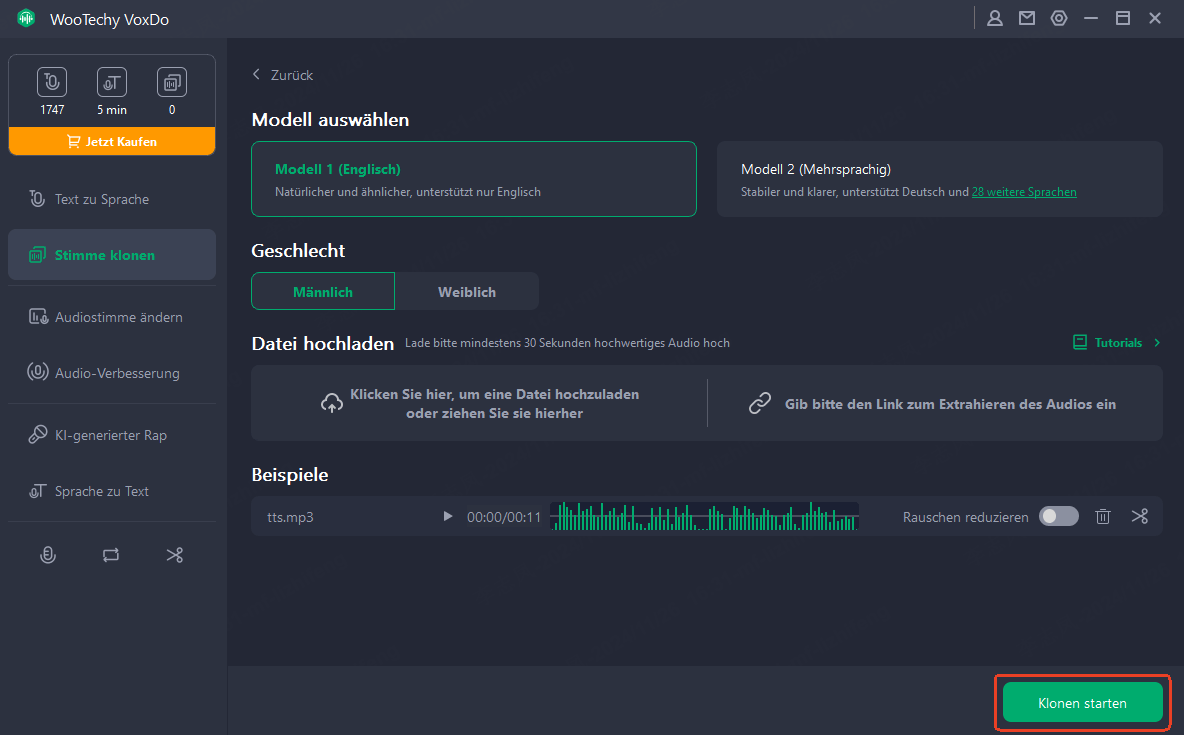The height and width of the screenshot is (735, 1184).
Task: Click the scissors icon to trim tts.mp3
Action: (1139, 516)
